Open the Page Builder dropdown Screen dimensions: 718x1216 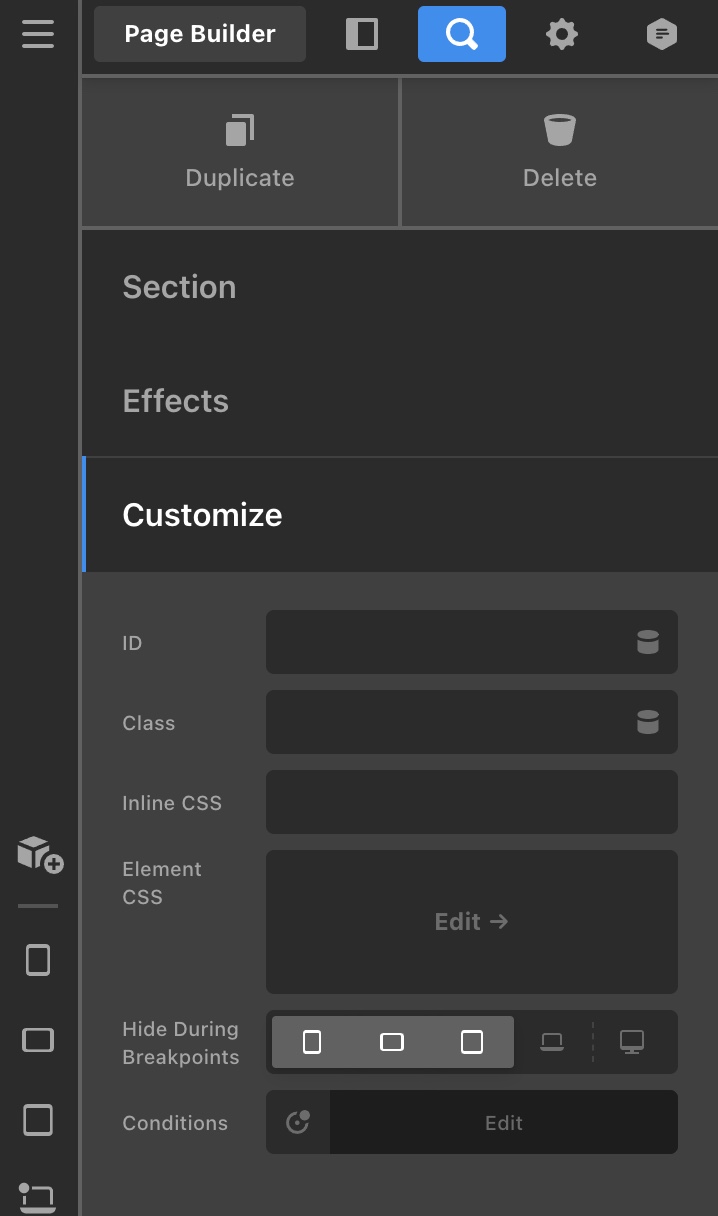[x=200, y=34]
